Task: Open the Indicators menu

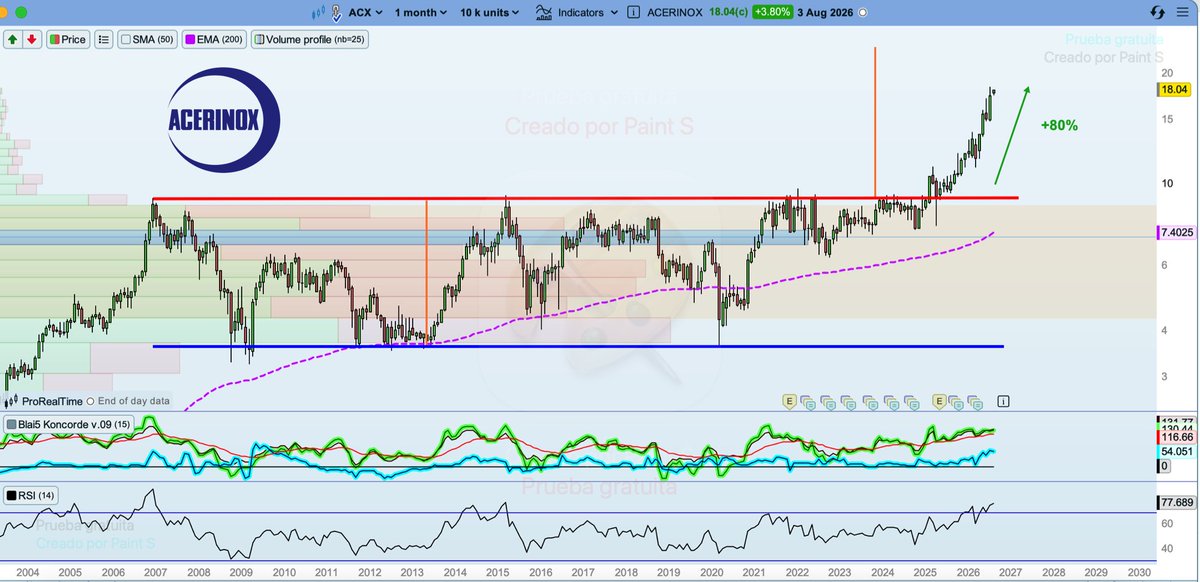Action: pyautogui.click(x=575, y=13)
